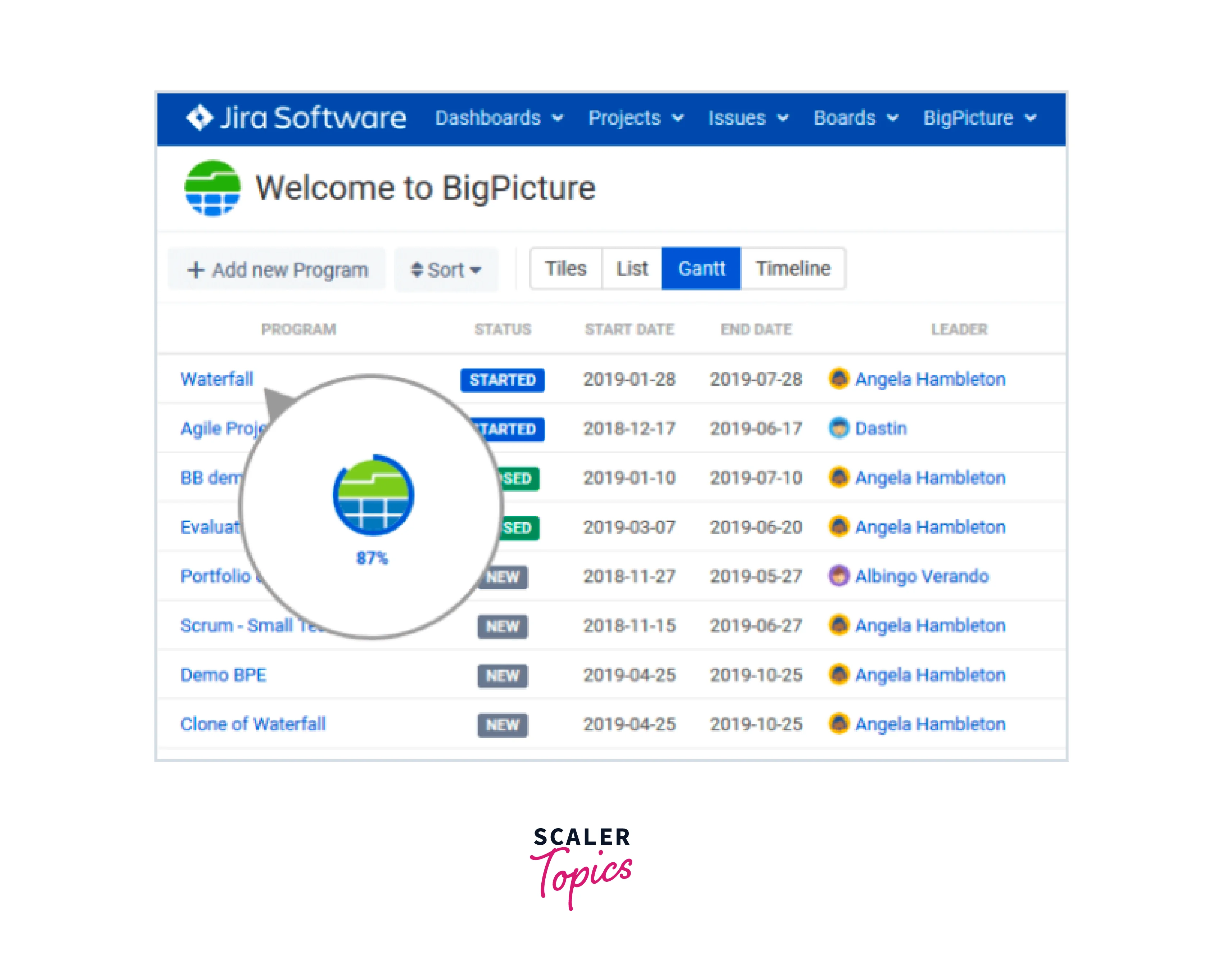Viewport: 1223px width, 980px height.
Task: Open the Sort dropdown
Action: 446,269
